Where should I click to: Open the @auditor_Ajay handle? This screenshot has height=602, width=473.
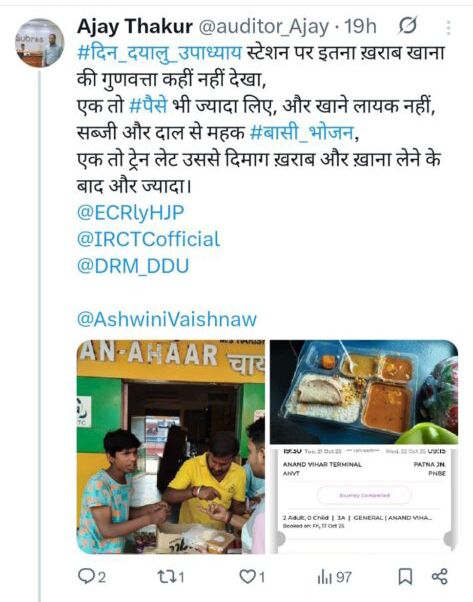264,26
